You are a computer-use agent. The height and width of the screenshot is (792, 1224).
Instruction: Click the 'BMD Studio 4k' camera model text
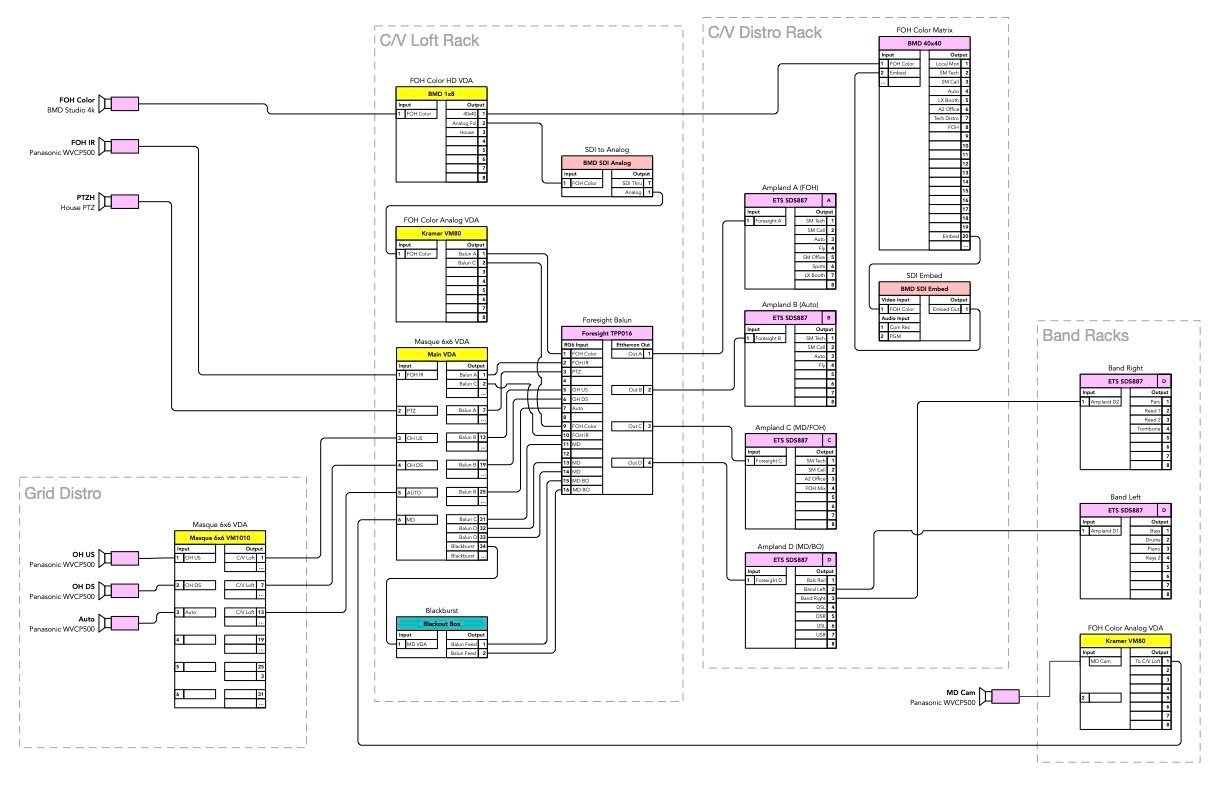pos(72,111)
